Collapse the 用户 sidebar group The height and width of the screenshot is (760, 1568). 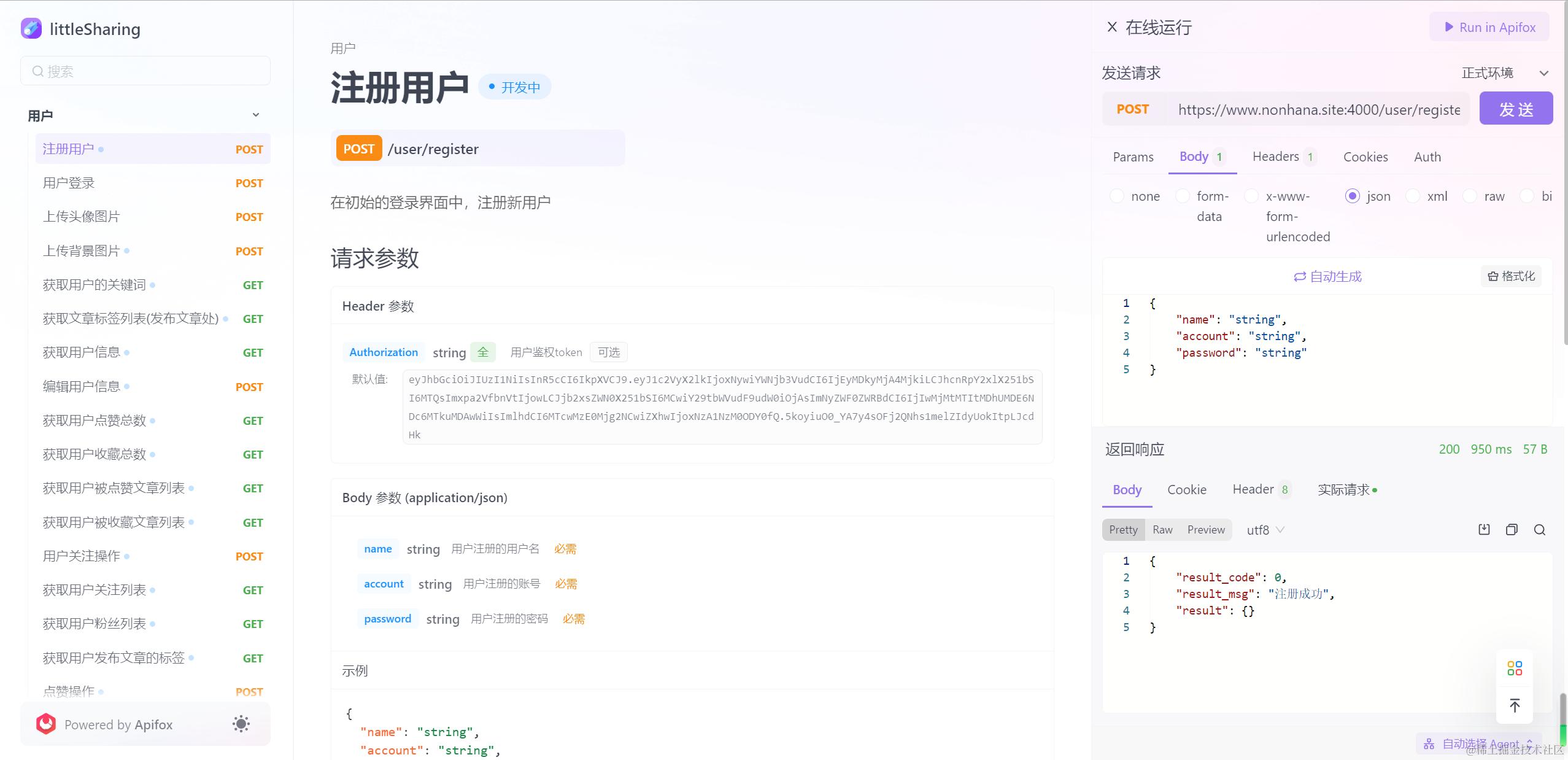(x=256, y=114)
